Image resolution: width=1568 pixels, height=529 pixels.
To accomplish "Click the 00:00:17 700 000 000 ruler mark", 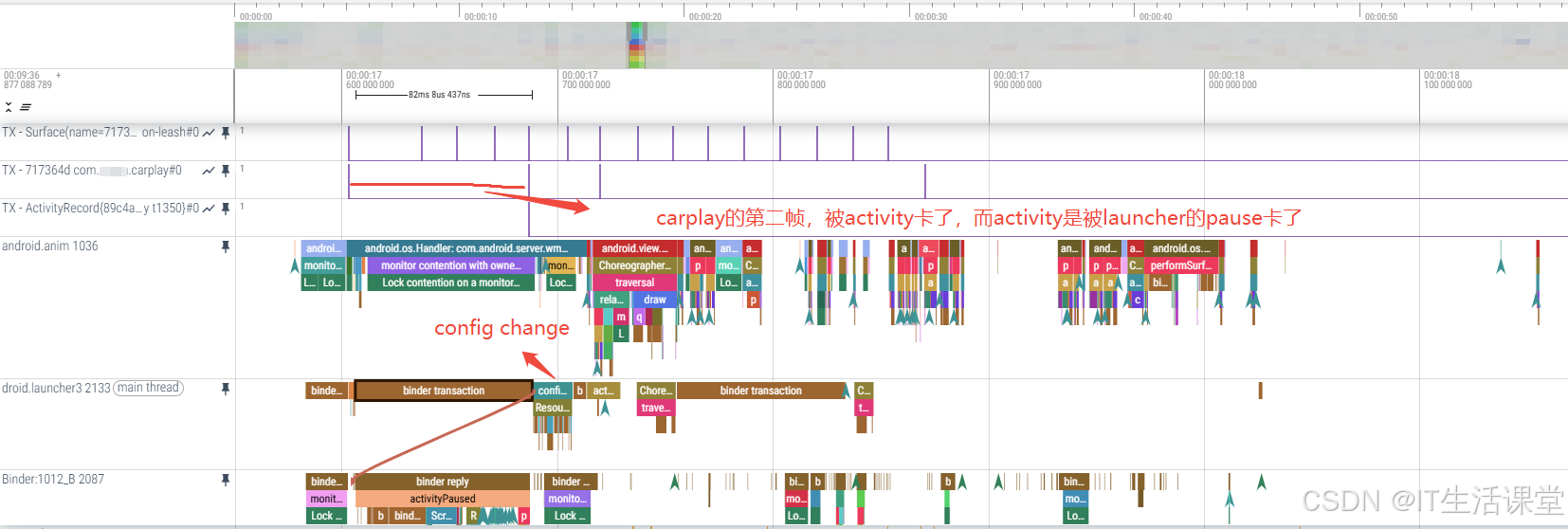I will point(586,80).
